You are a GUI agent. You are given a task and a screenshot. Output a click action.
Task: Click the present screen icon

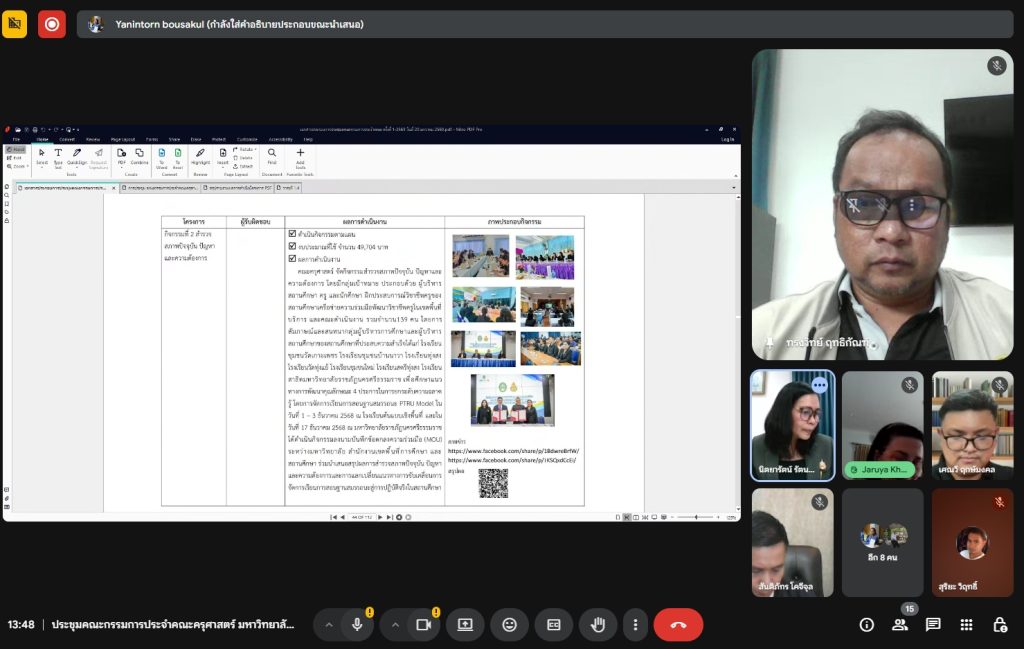[465, 625]
